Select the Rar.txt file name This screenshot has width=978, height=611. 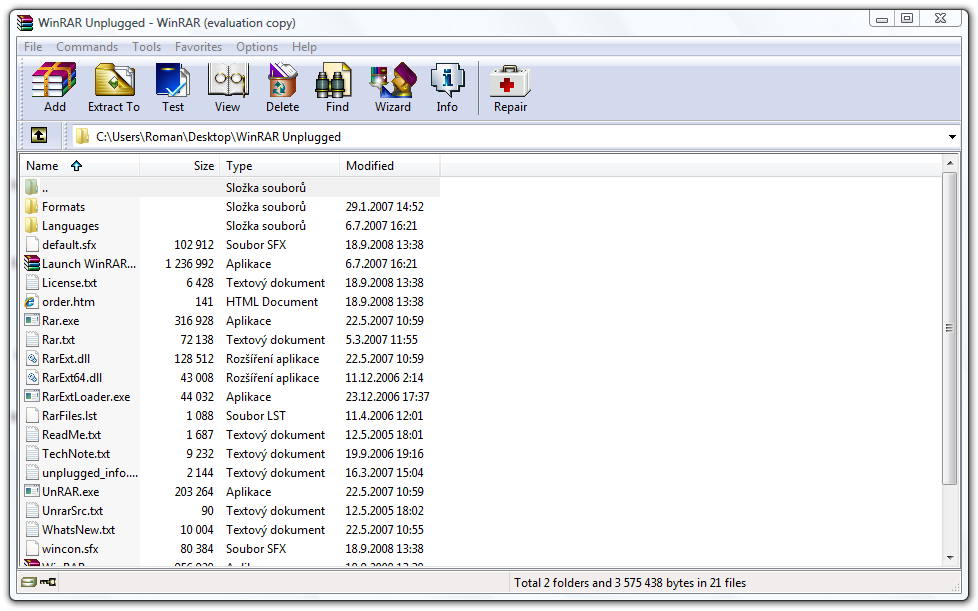(x=59, y=340)
